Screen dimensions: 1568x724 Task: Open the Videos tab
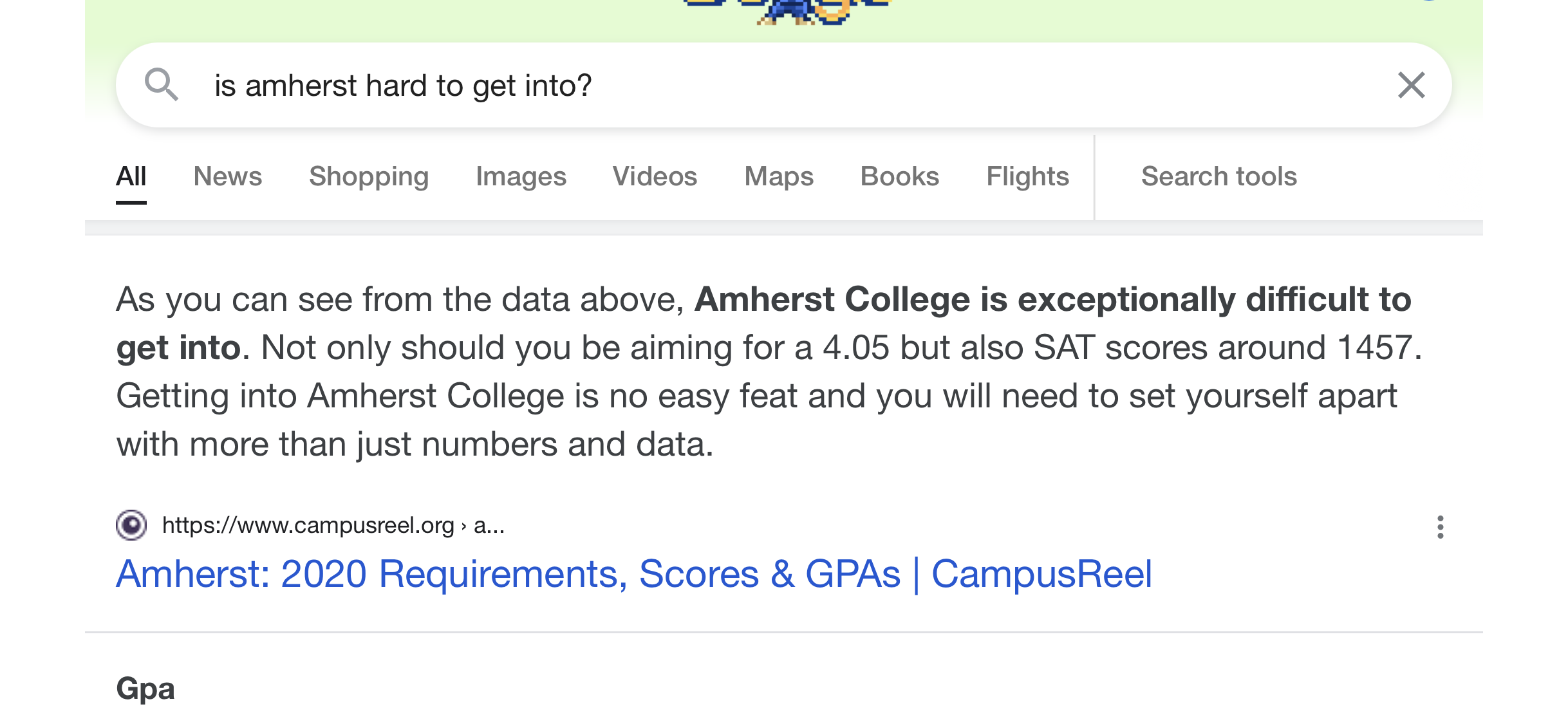(x=655, y=176)
